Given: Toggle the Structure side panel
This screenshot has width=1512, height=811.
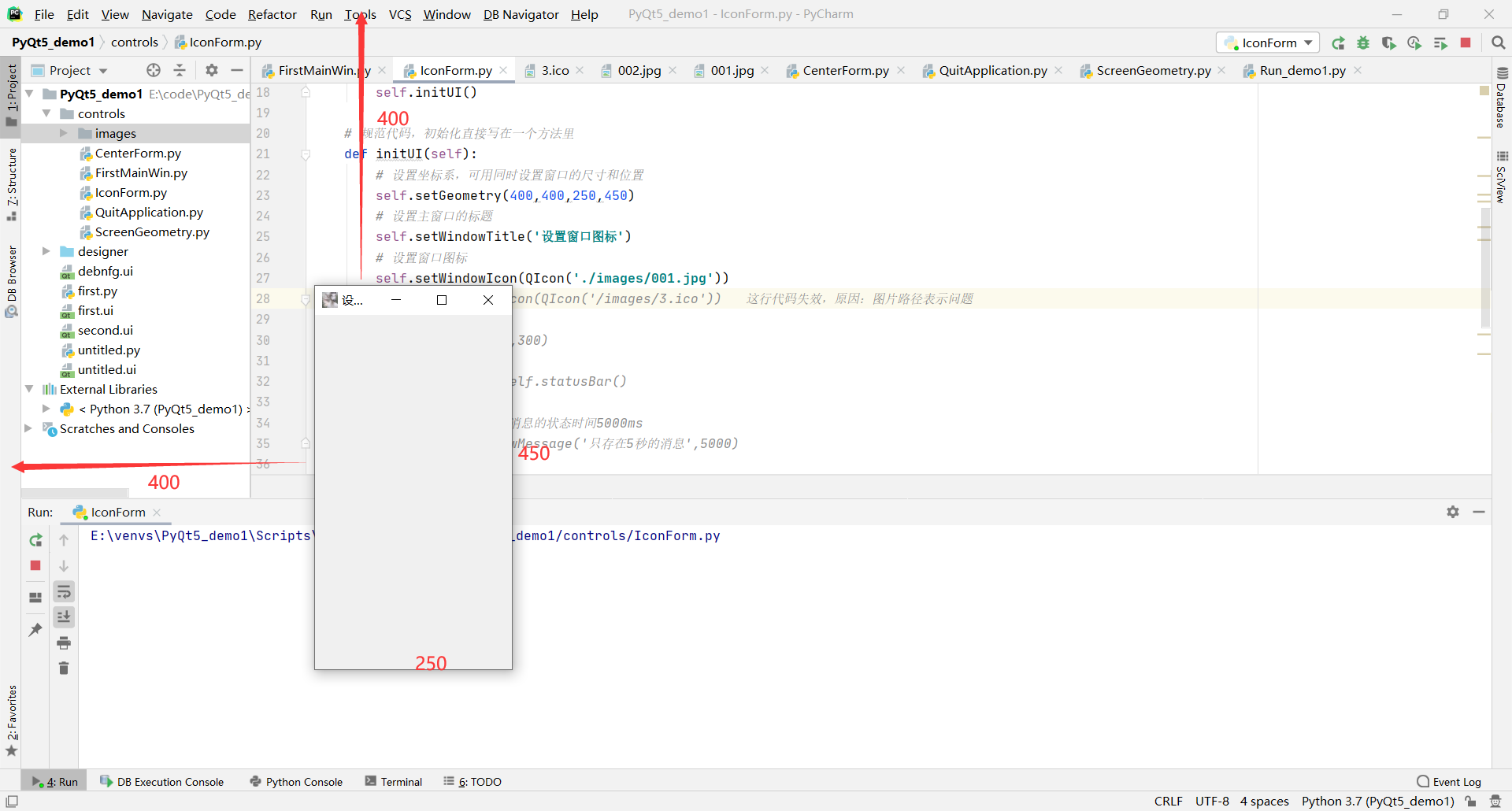Looking at the screenshot, I should [x=11, y=183].
